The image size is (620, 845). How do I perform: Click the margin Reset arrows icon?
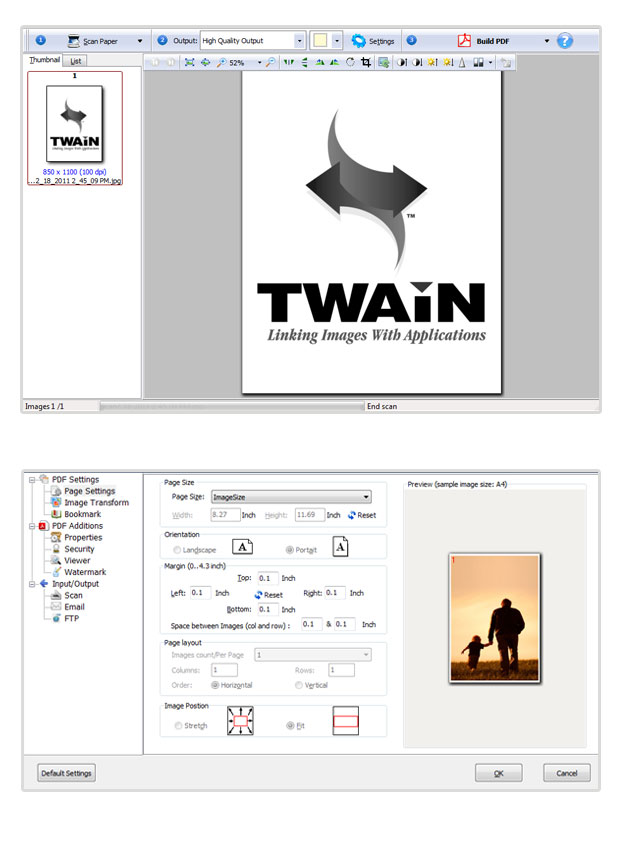pyautogui.click(x=258, y=595)
